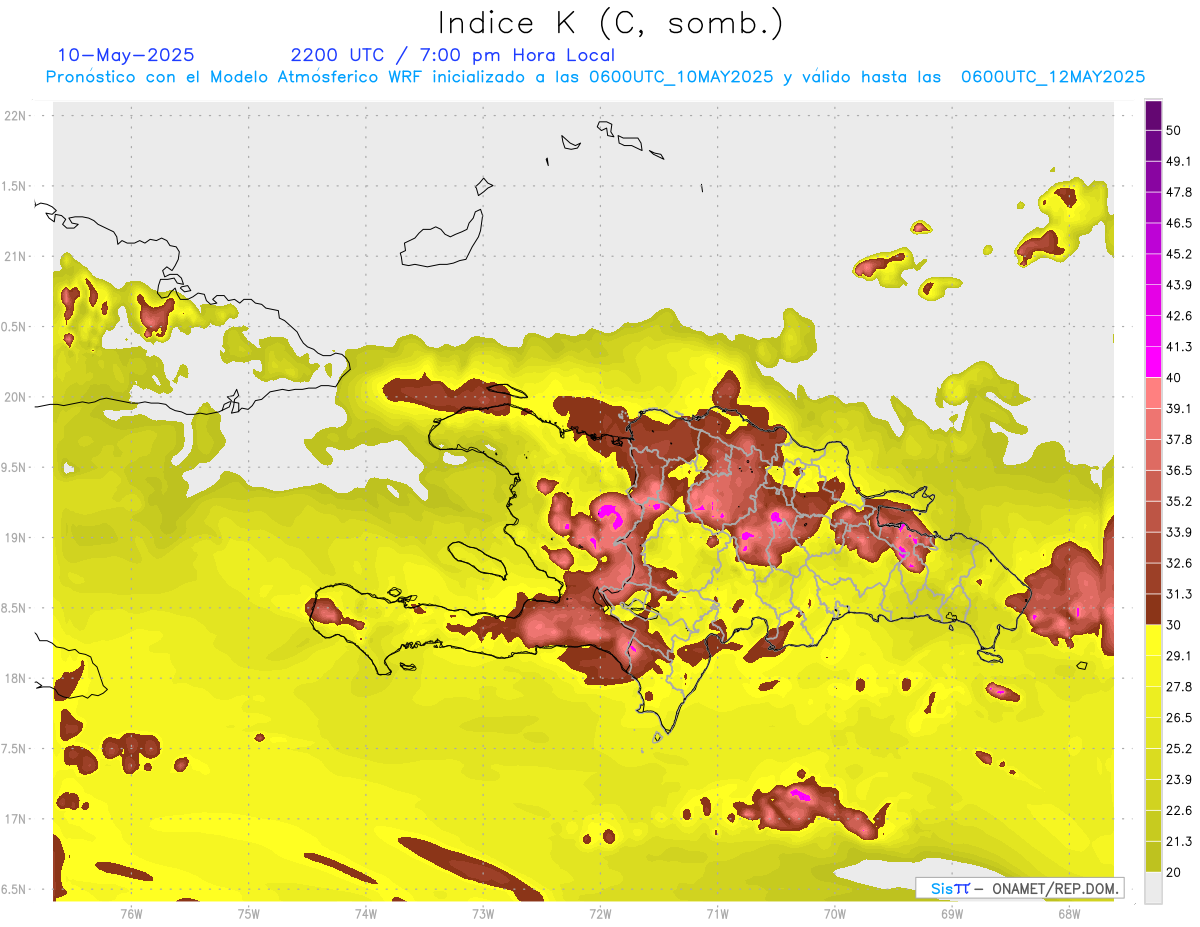Click the 37.8 scale label
This screenshot has height=927, width=1200.
coord(1179,439)
